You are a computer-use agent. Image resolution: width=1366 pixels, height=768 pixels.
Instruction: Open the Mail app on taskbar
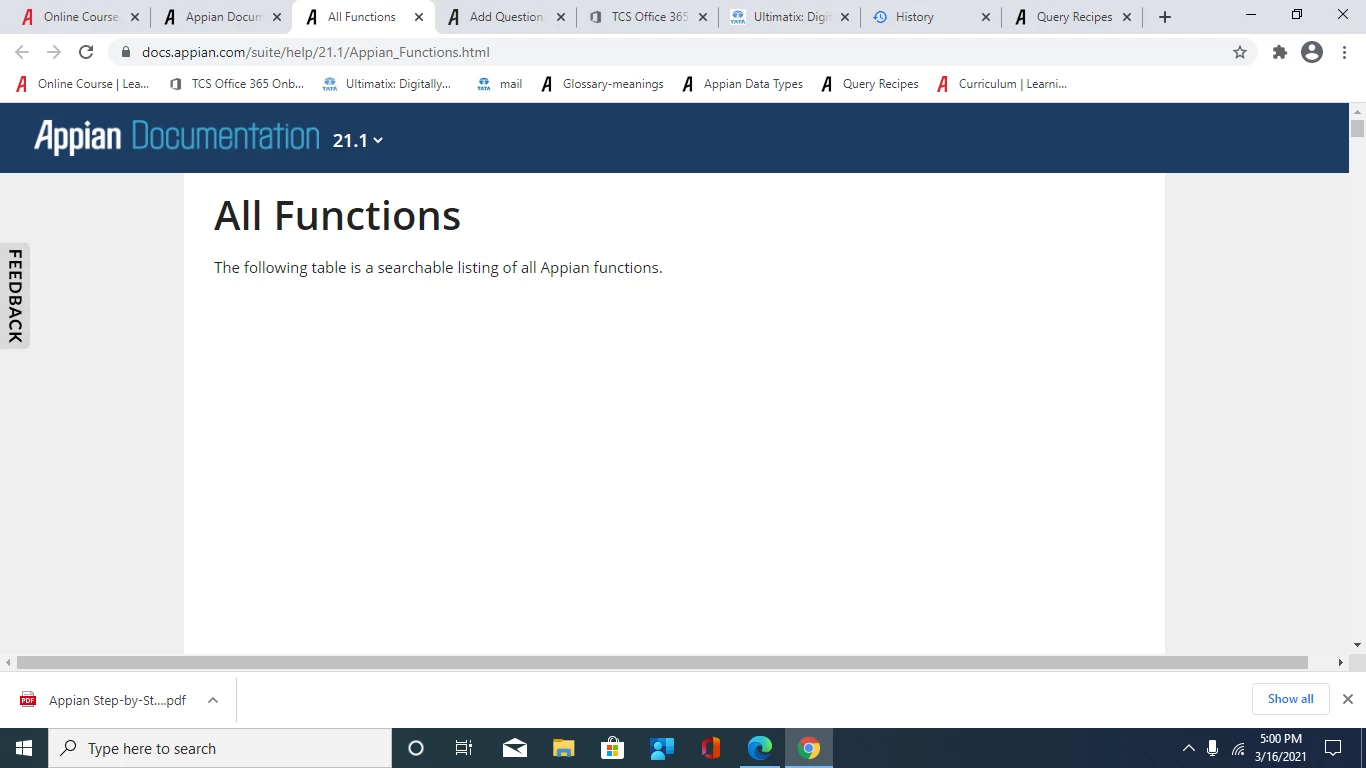[515, 748]
